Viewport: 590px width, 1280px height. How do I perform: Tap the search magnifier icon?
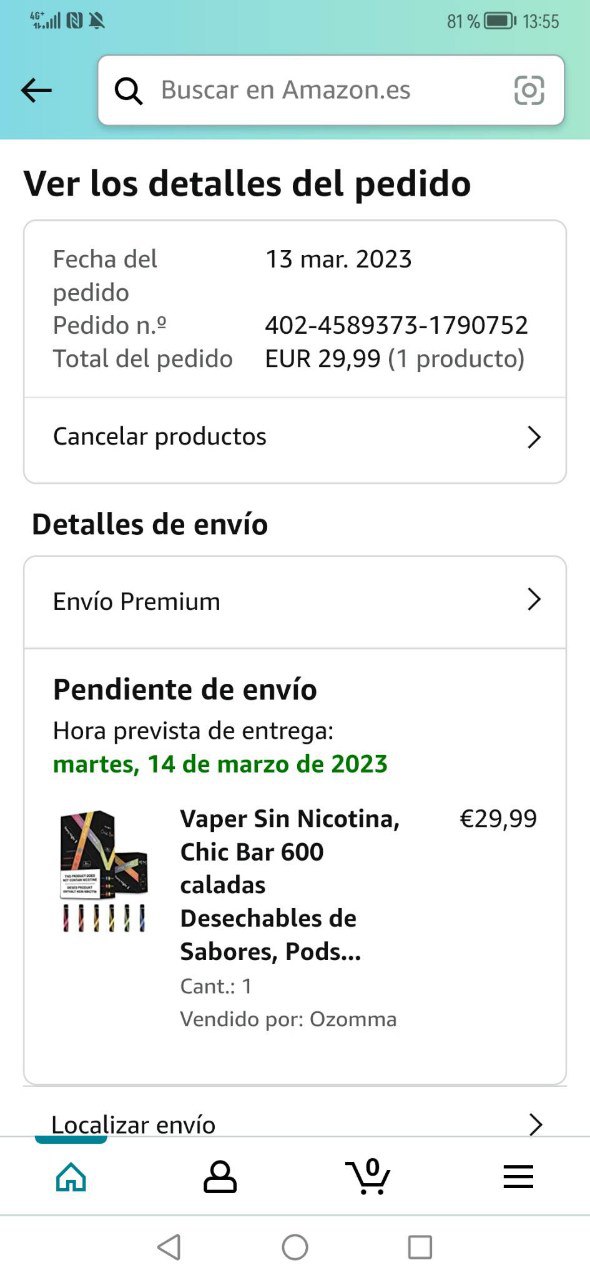(x=129, y=90)
